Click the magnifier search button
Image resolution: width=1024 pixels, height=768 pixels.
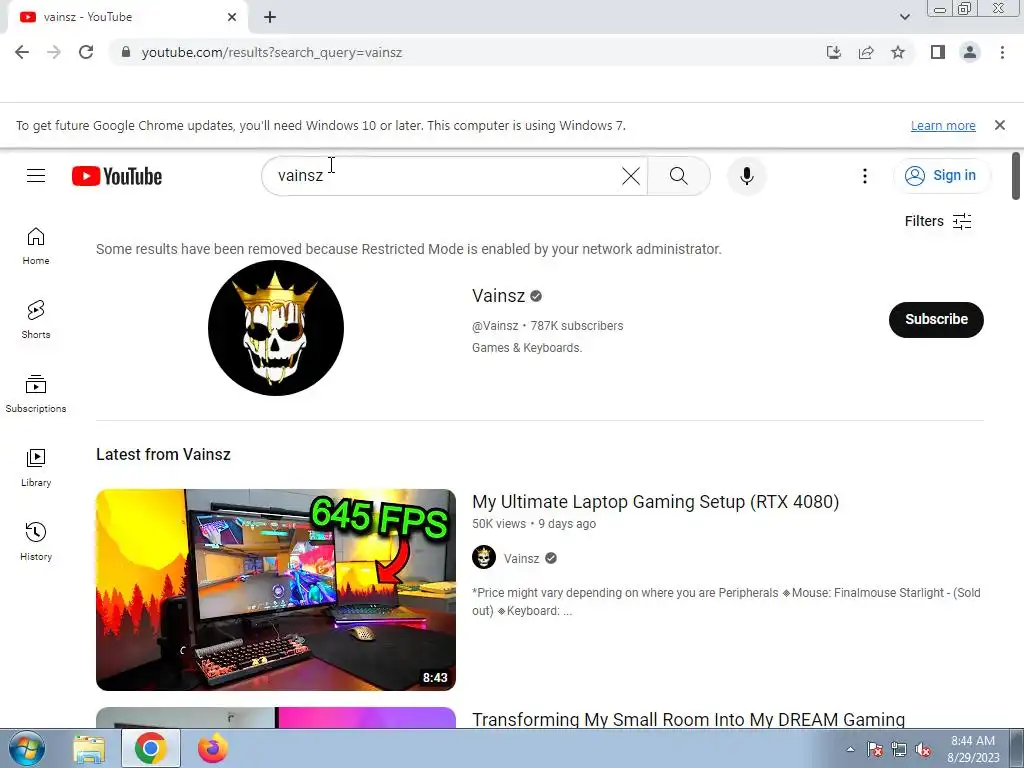[679, 176]
